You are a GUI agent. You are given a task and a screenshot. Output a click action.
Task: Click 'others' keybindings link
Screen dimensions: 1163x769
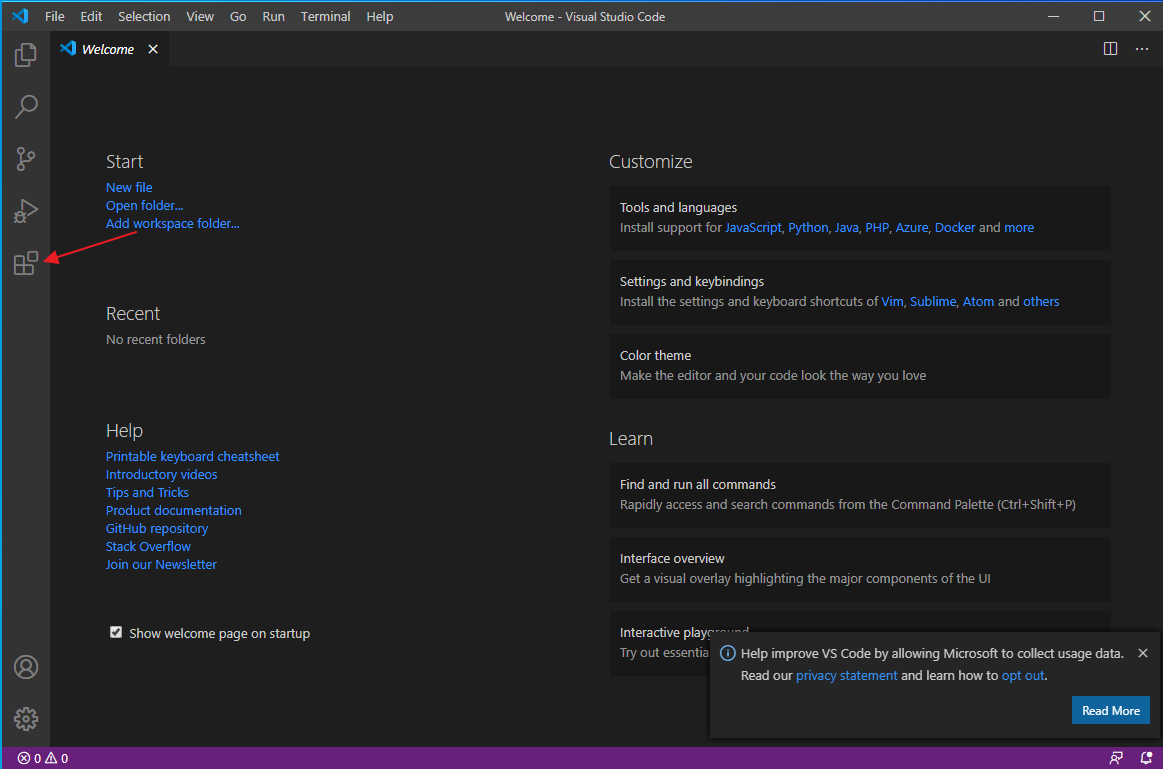(1041, 302)
